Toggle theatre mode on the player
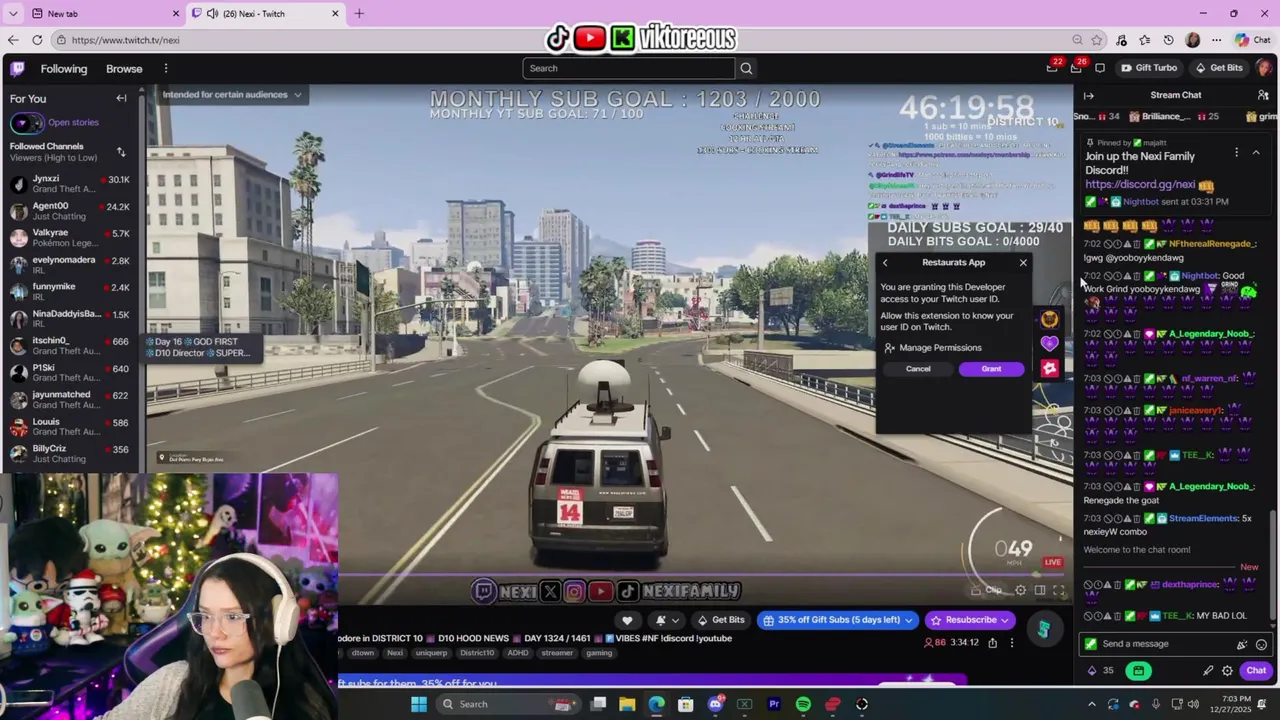This screenshot has width=1280, height=720. [1040, 590]
